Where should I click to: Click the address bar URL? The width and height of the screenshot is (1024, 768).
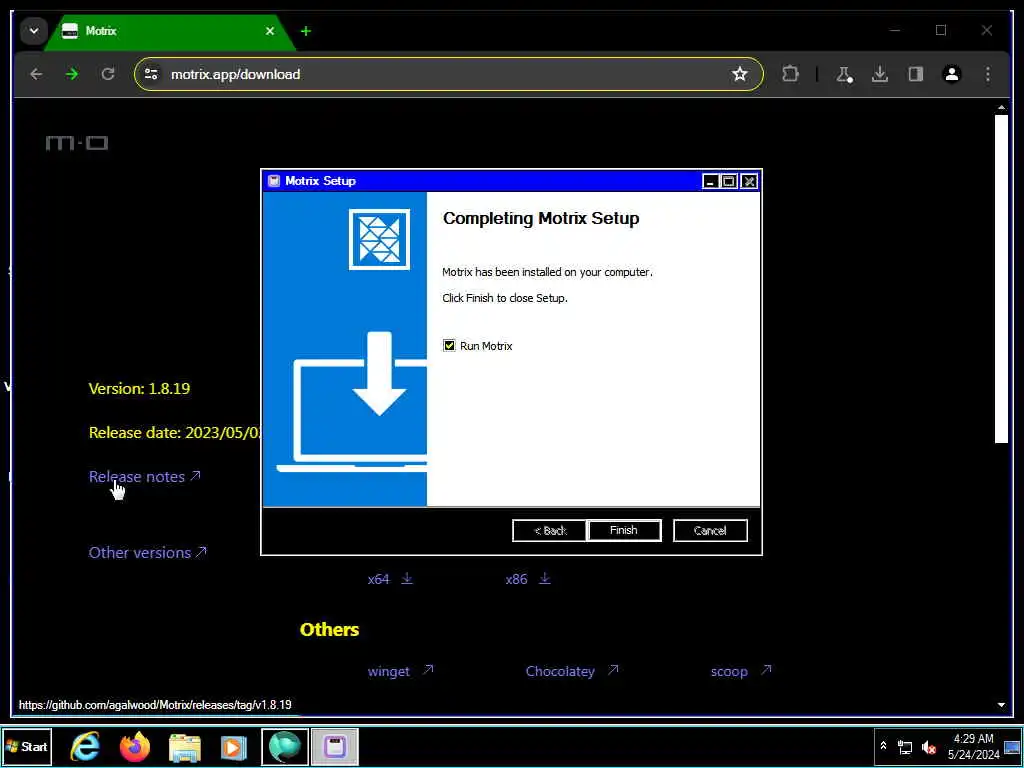click(x=236, y=74)
